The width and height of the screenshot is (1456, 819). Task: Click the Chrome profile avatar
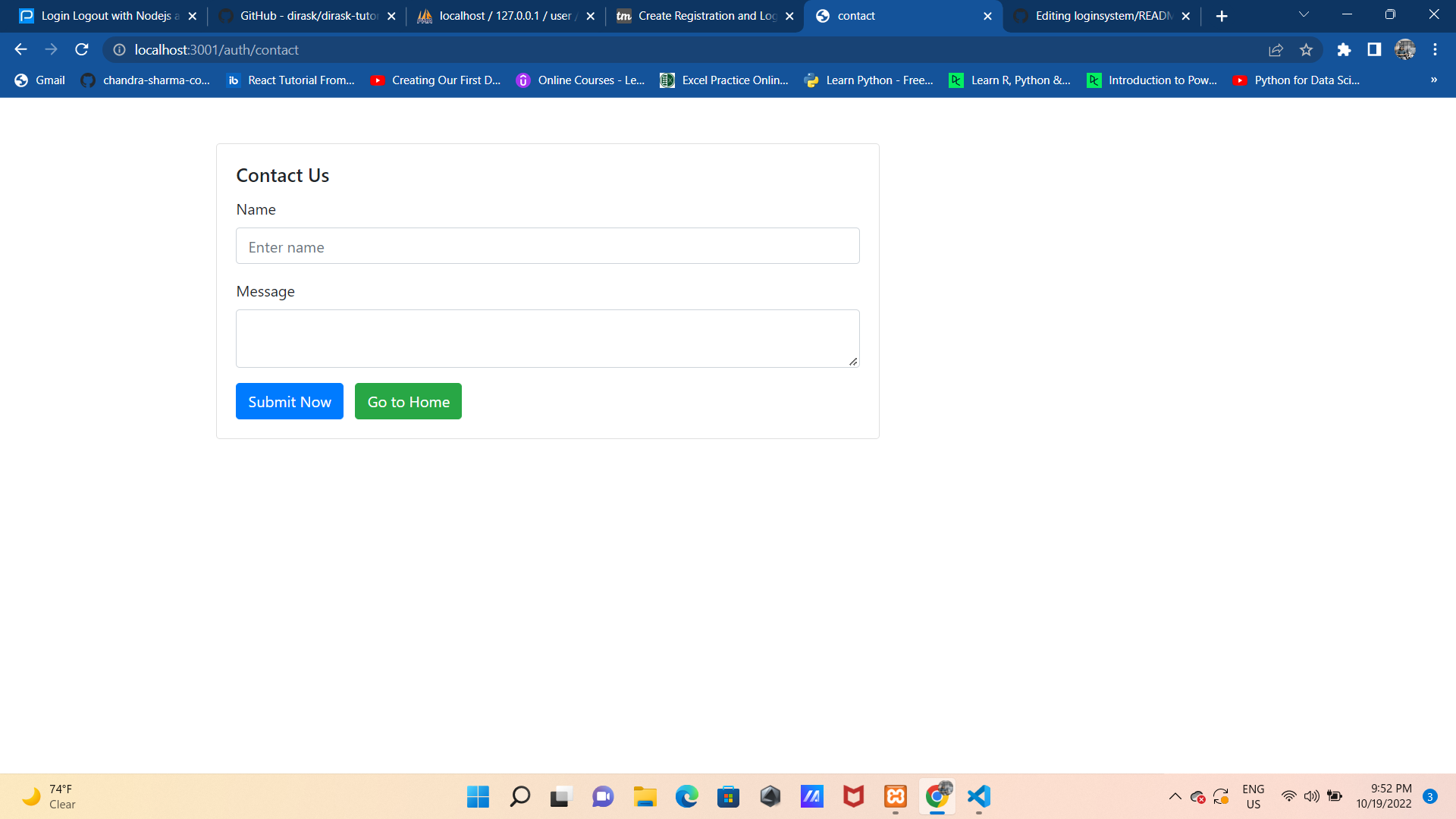(x=1405, y=49)
